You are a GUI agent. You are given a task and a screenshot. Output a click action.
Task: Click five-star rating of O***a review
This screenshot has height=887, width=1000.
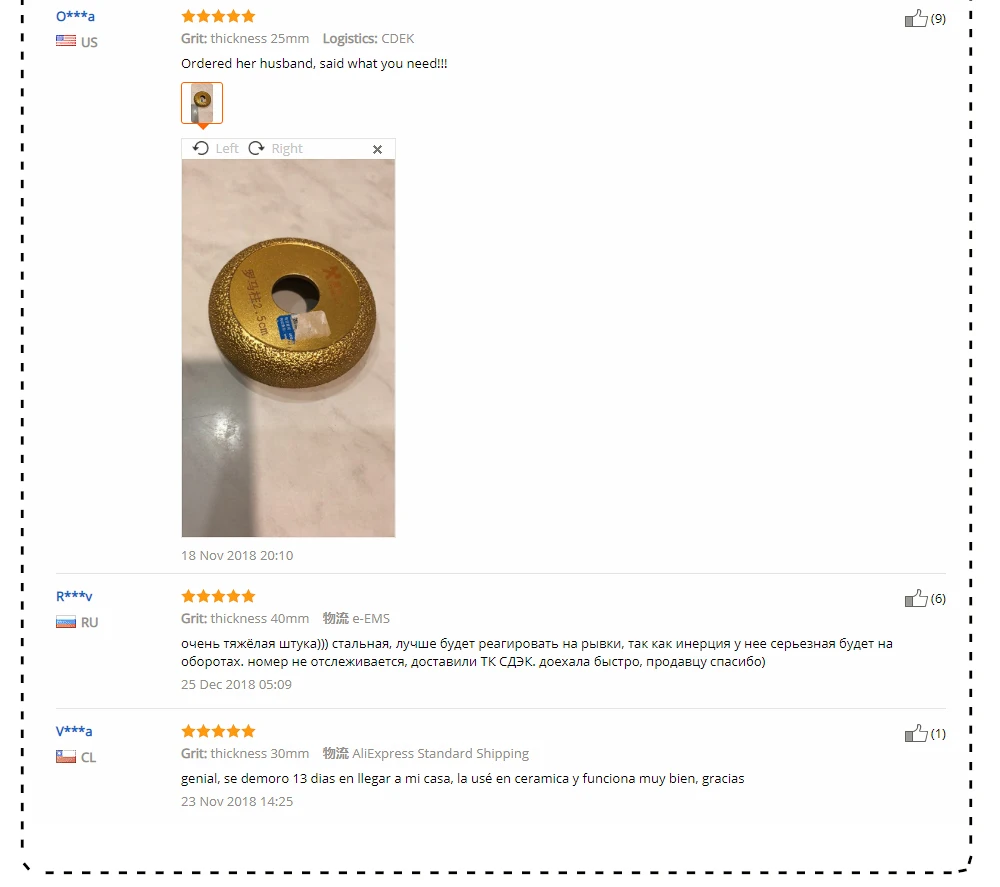[x=218, y=16]
